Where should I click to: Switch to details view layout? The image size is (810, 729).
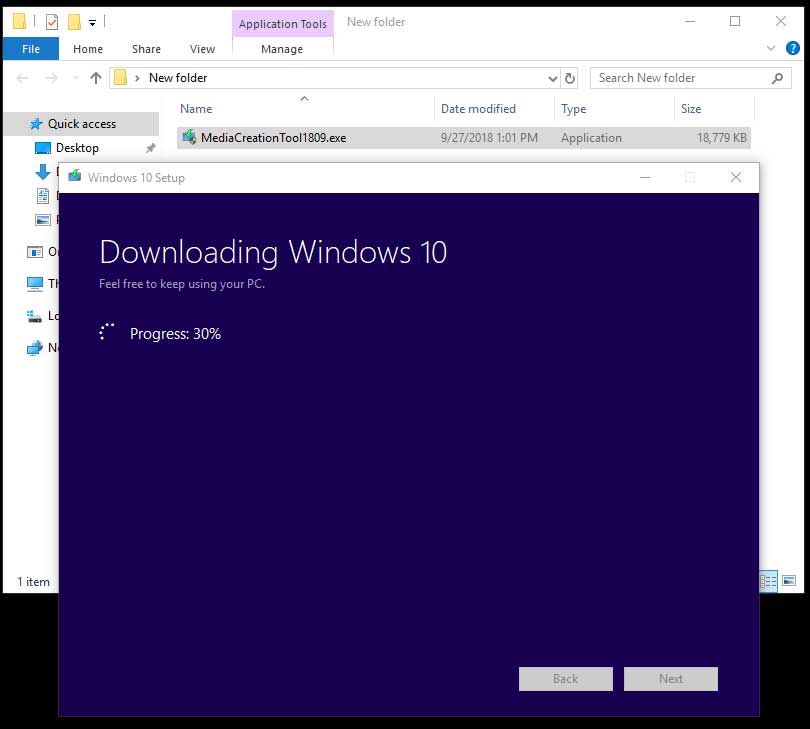coord(769,581)
